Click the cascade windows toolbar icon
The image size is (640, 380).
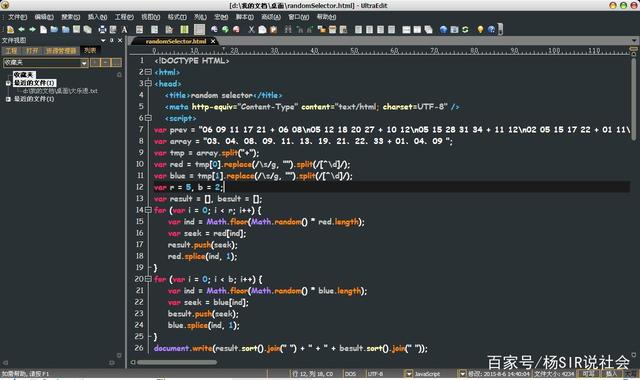tap(428, 29)
